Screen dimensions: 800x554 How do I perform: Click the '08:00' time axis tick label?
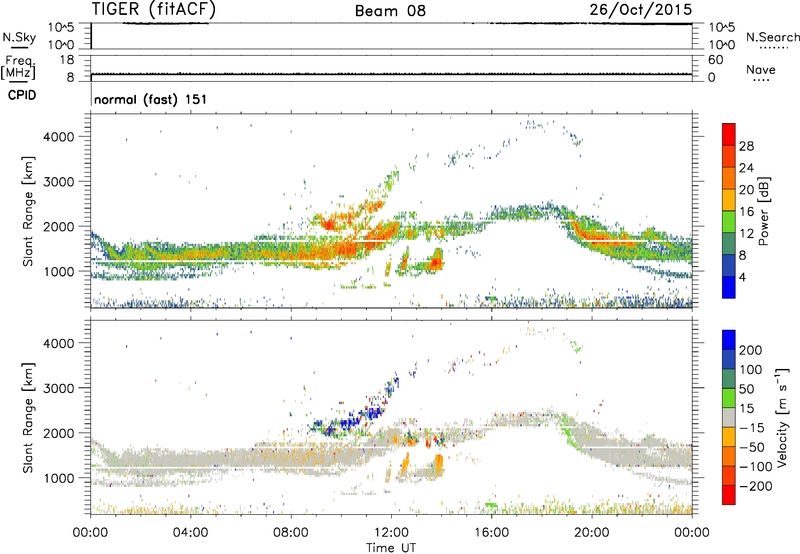tap(291, 533)
